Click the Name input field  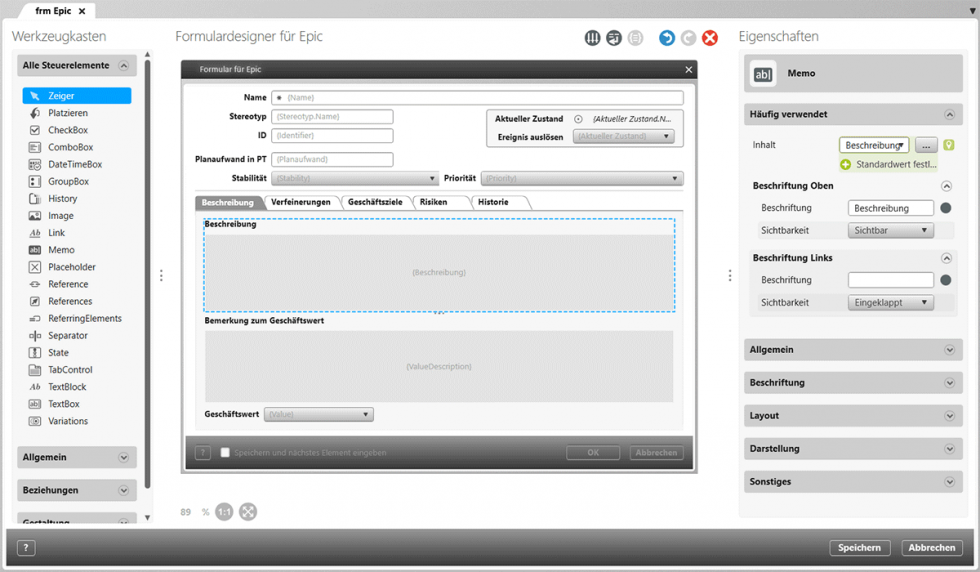478,98
